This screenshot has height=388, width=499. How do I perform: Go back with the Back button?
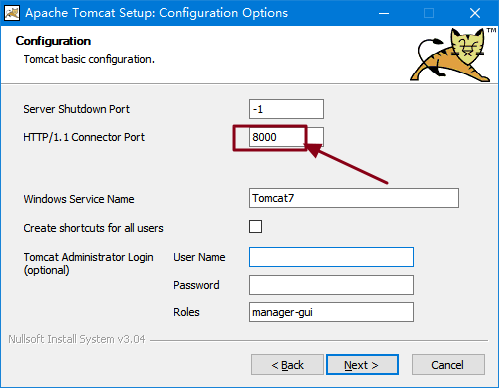[287, 365]
